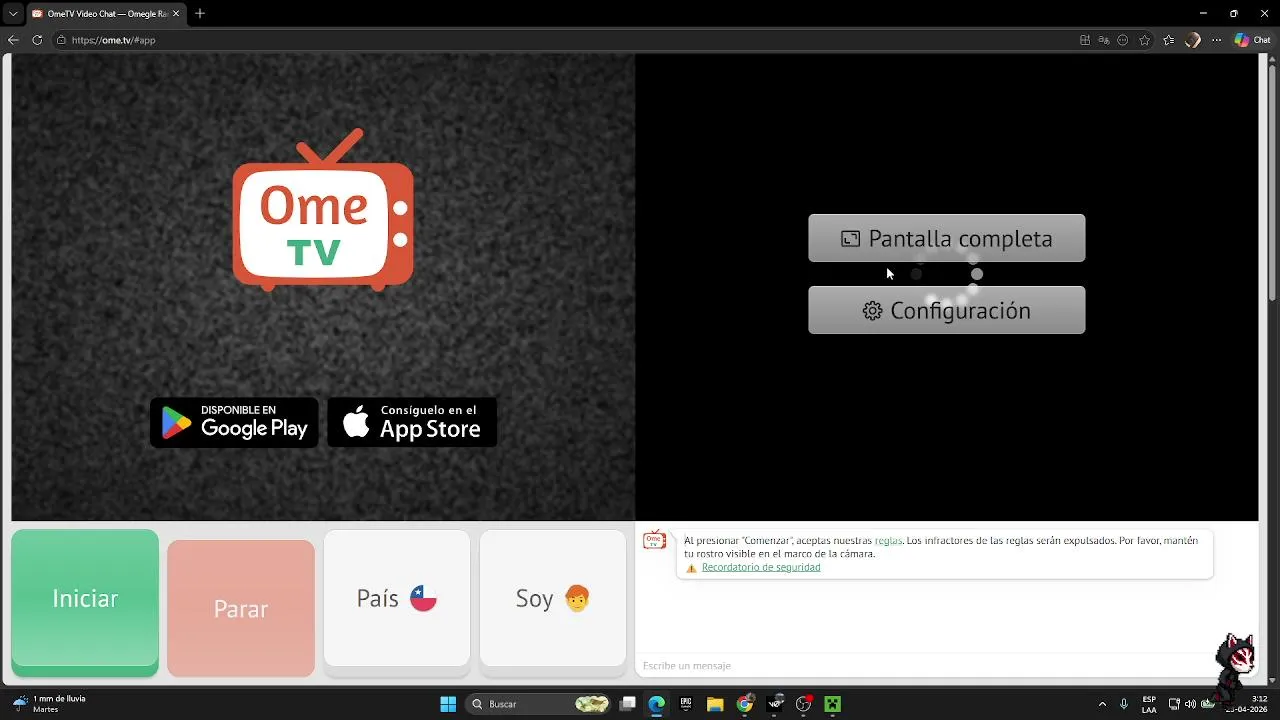This screenshot has width=1280, height=720.
Task: Click the warning triangle icon in the notice
Action: click(x=691, y=568)
